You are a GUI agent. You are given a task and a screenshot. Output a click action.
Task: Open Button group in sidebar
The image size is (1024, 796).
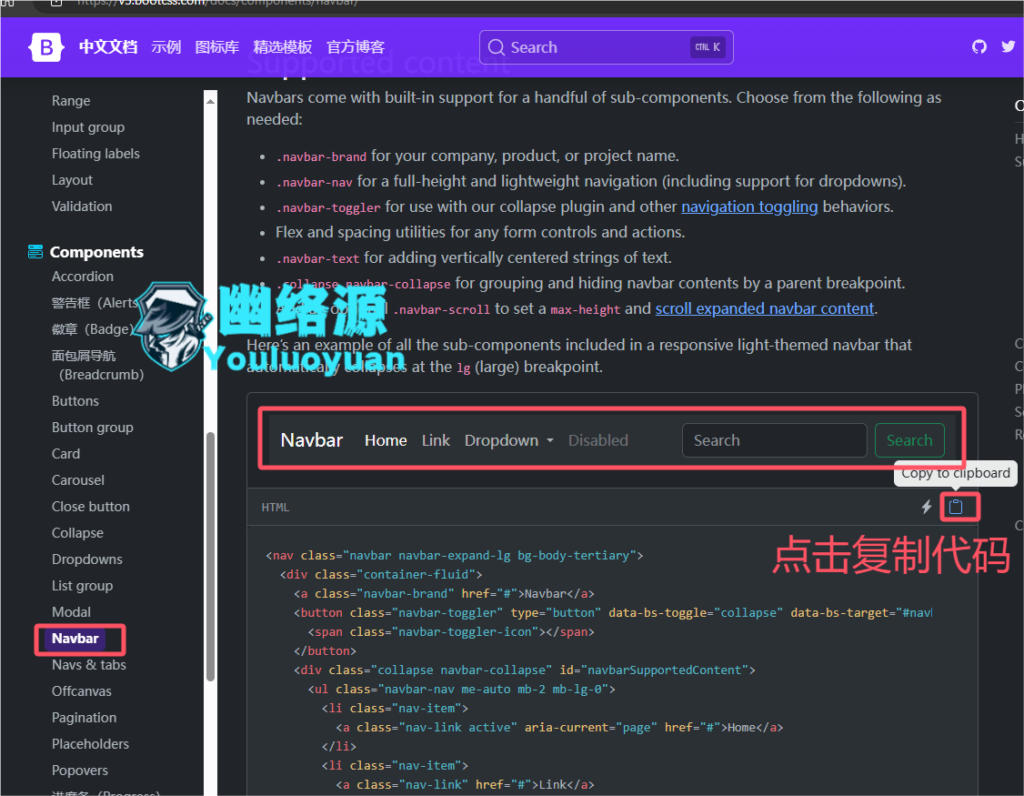(x=92, y=428)
